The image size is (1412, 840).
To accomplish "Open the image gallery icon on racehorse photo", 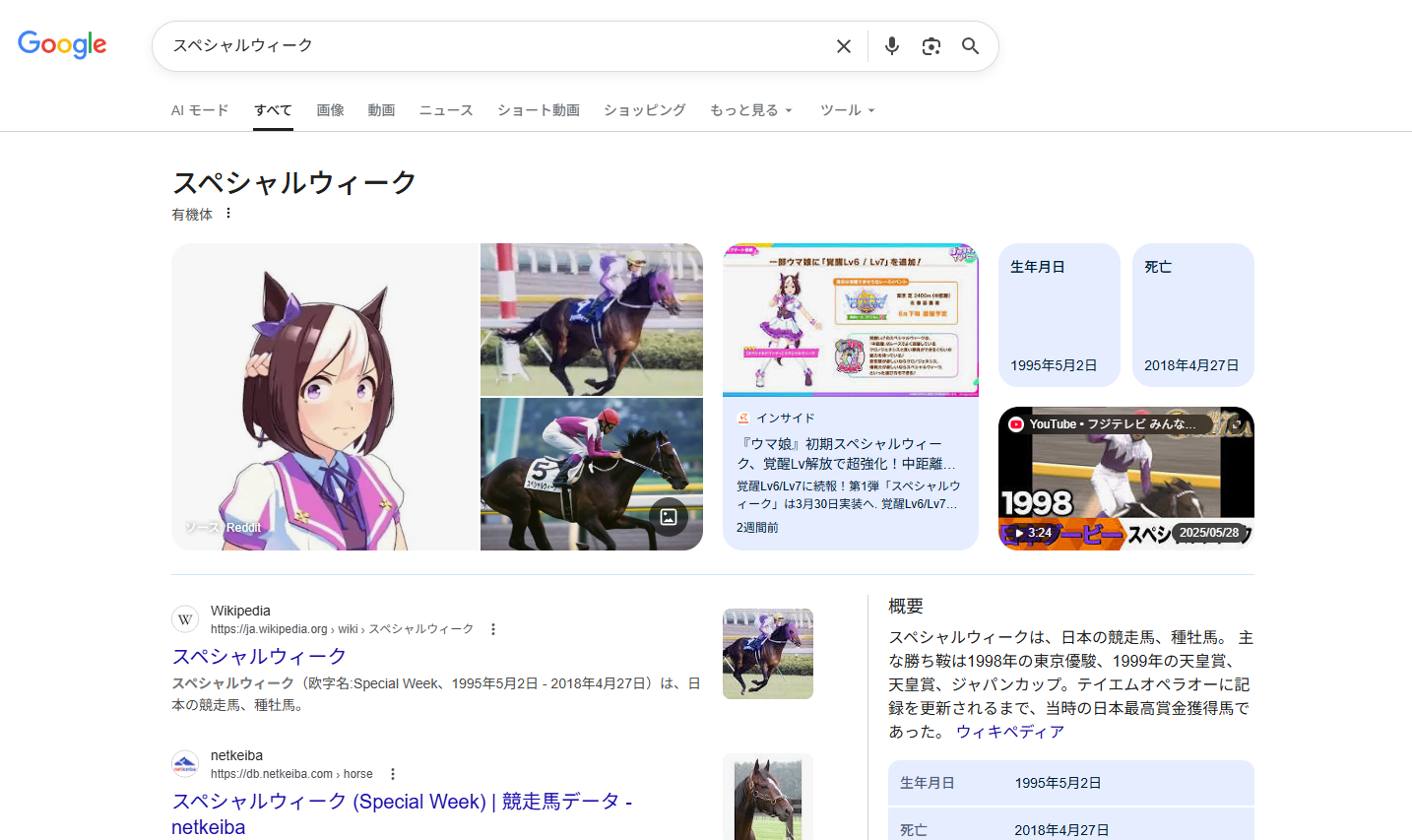I will [x=669, y=517].
